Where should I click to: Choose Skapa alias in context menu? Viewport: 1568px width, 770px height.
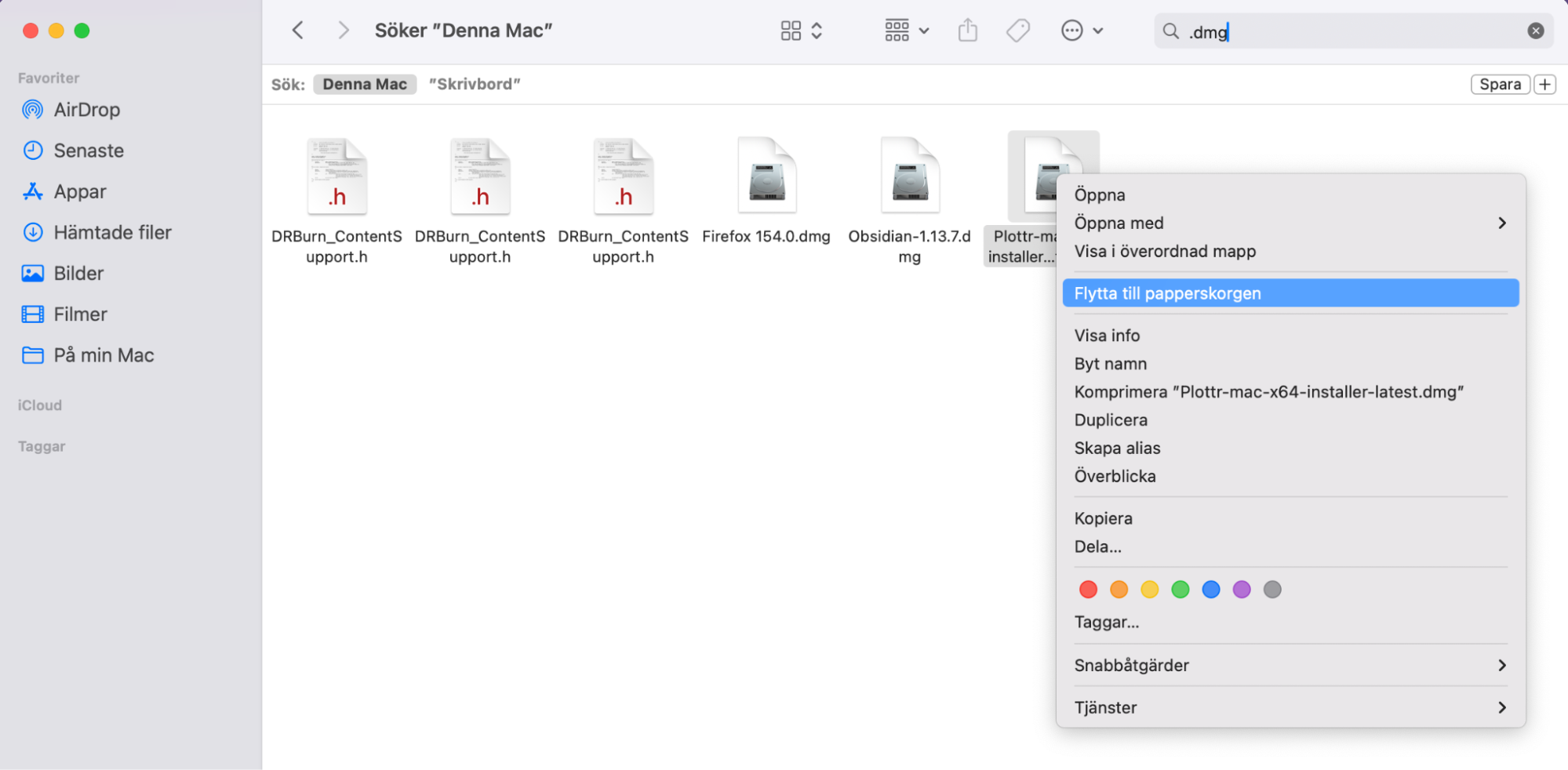point(1290,449)
